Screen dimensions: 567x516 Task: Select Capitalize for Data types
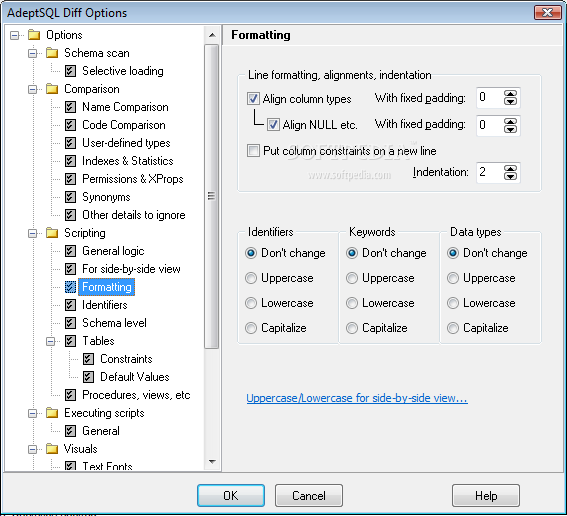coord(453,328)
